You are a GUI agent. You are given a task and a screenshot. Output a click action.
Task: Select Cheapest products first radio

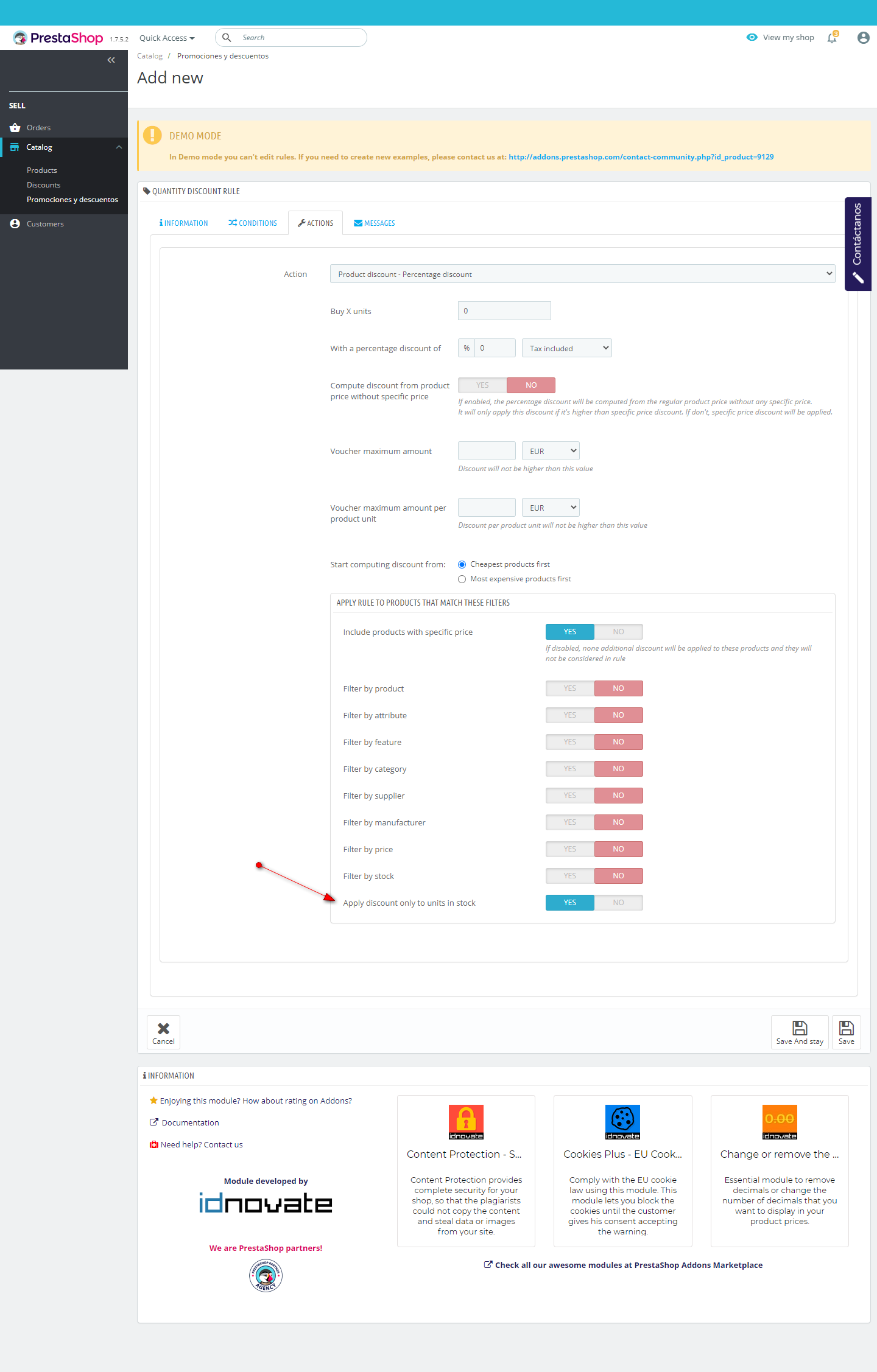[462, 565]
